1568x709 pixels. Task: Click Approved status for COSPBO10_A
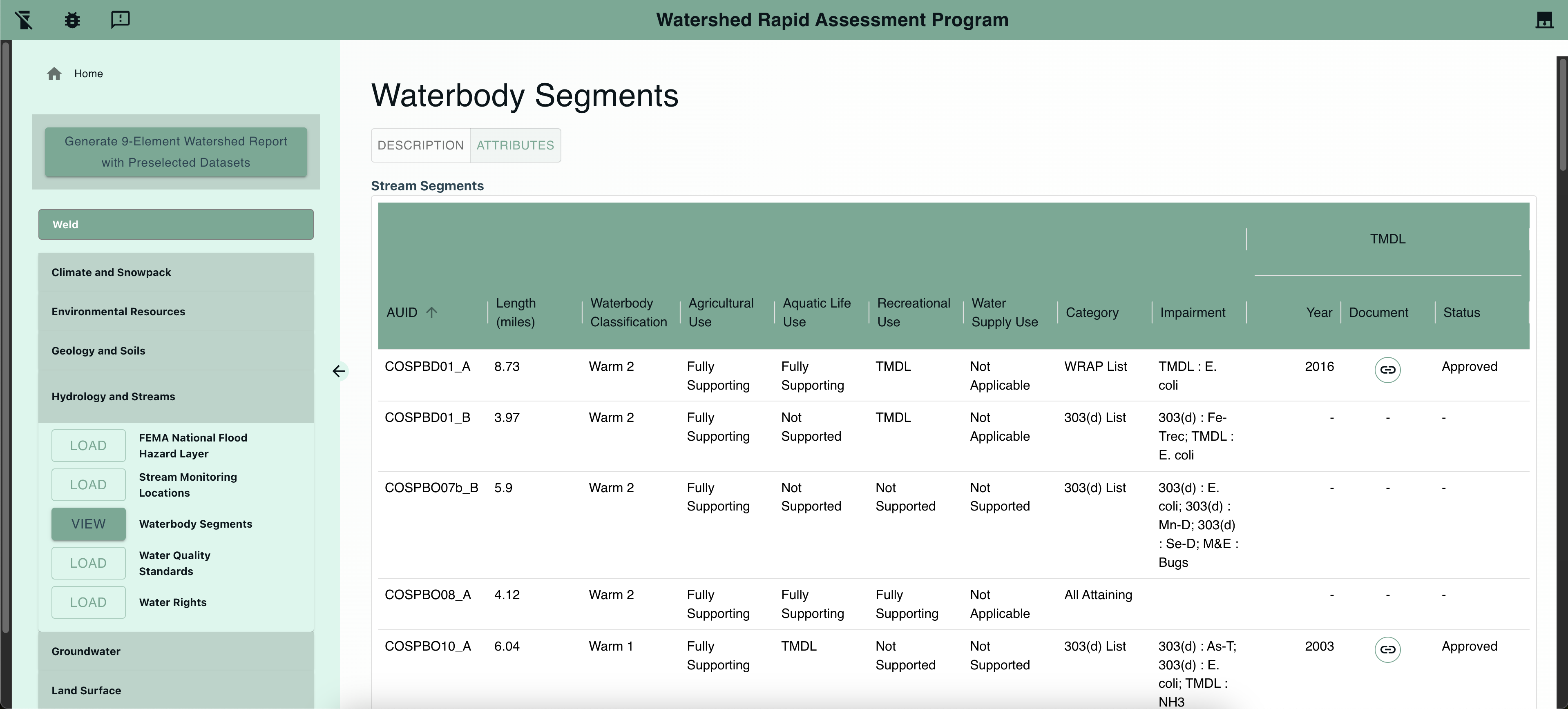coord(1469,646)
